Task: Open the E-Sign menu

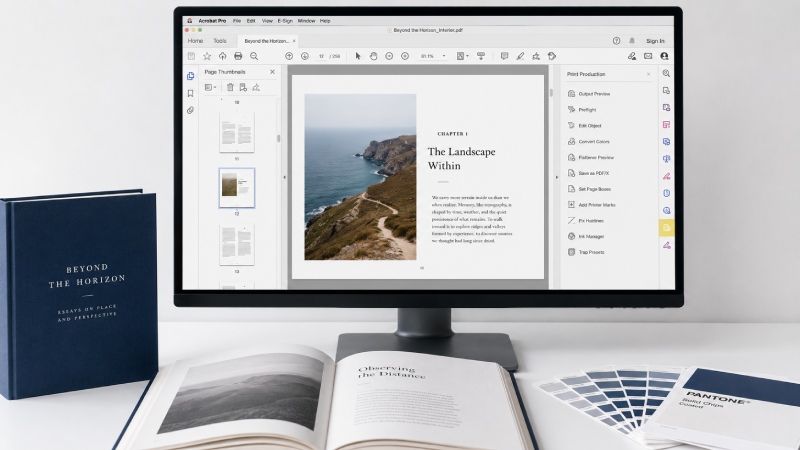Action: [285, 21]
